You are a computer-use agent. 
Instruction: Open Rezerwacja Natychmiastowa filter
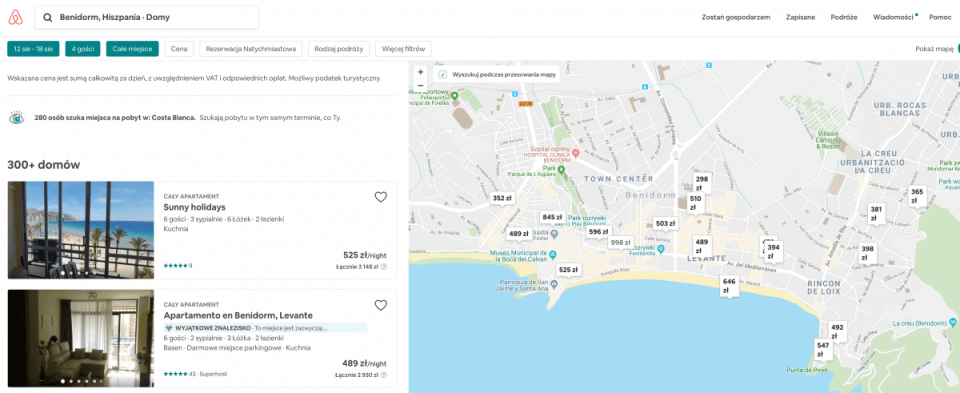pos(251,49)
